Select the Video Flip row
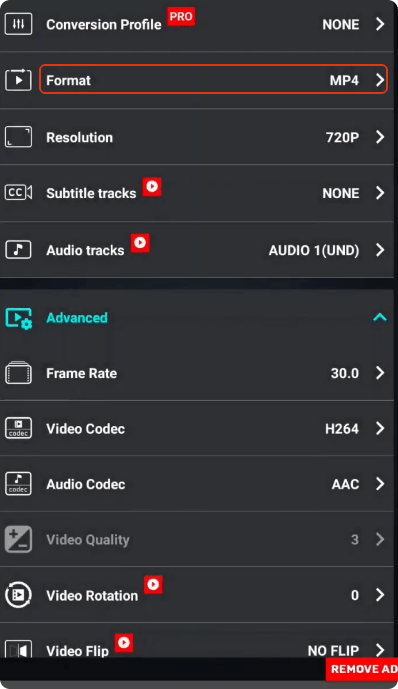 point(197,641)
